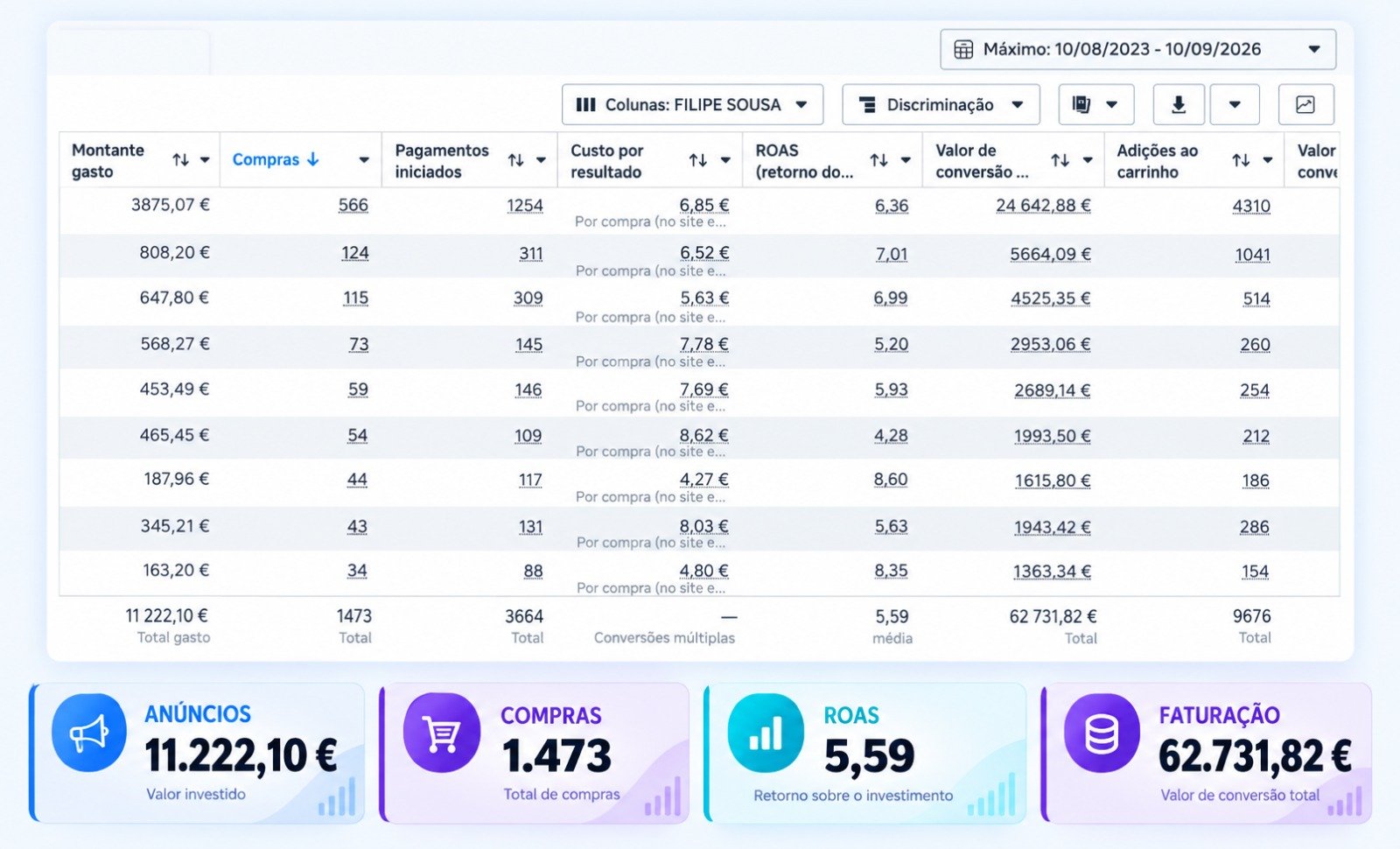The width and height of the screenshot is (1400, 849).
Task: Click the database coins icon in FATURAÇÃO card
Action: point(1102,733)
